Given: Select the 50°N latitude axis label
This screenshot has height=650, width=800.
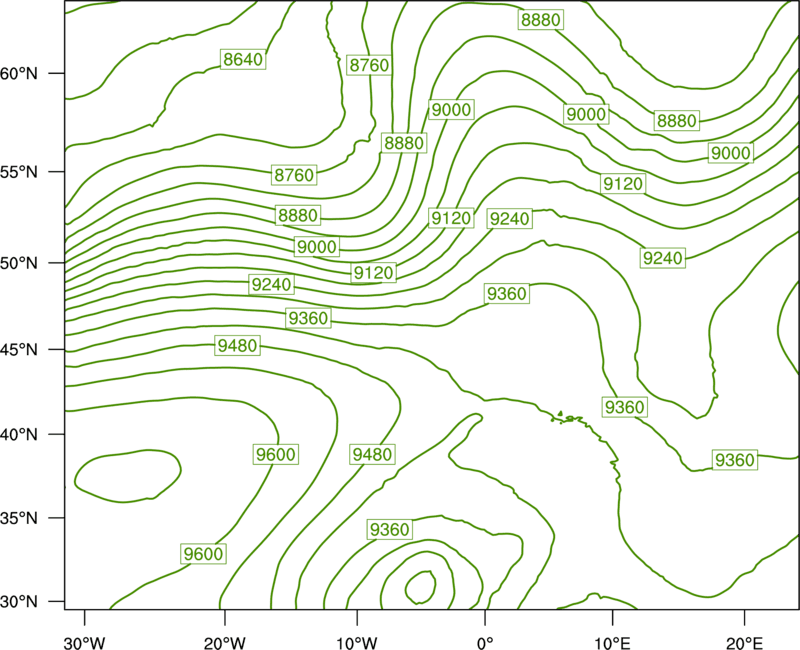Looking at the screenshot, I should point(19,263).
